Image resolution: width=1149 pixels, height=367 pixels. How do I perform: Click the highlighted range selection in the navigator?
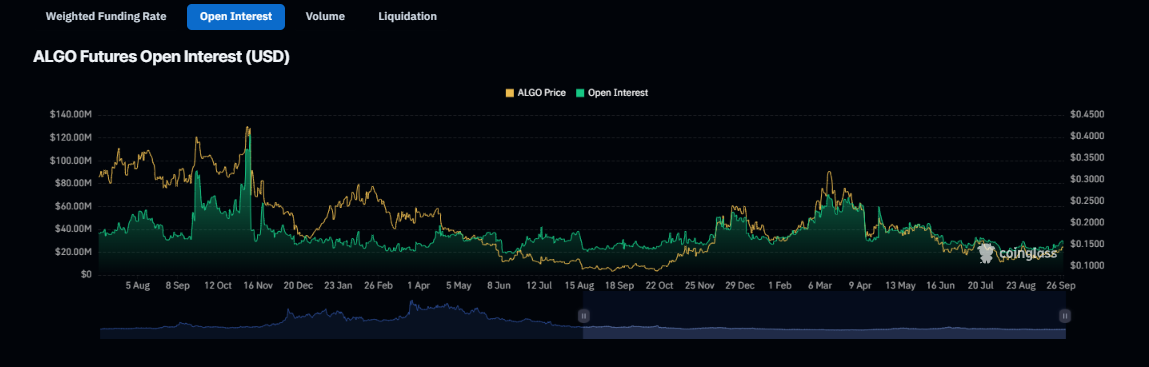click(824, 316)
